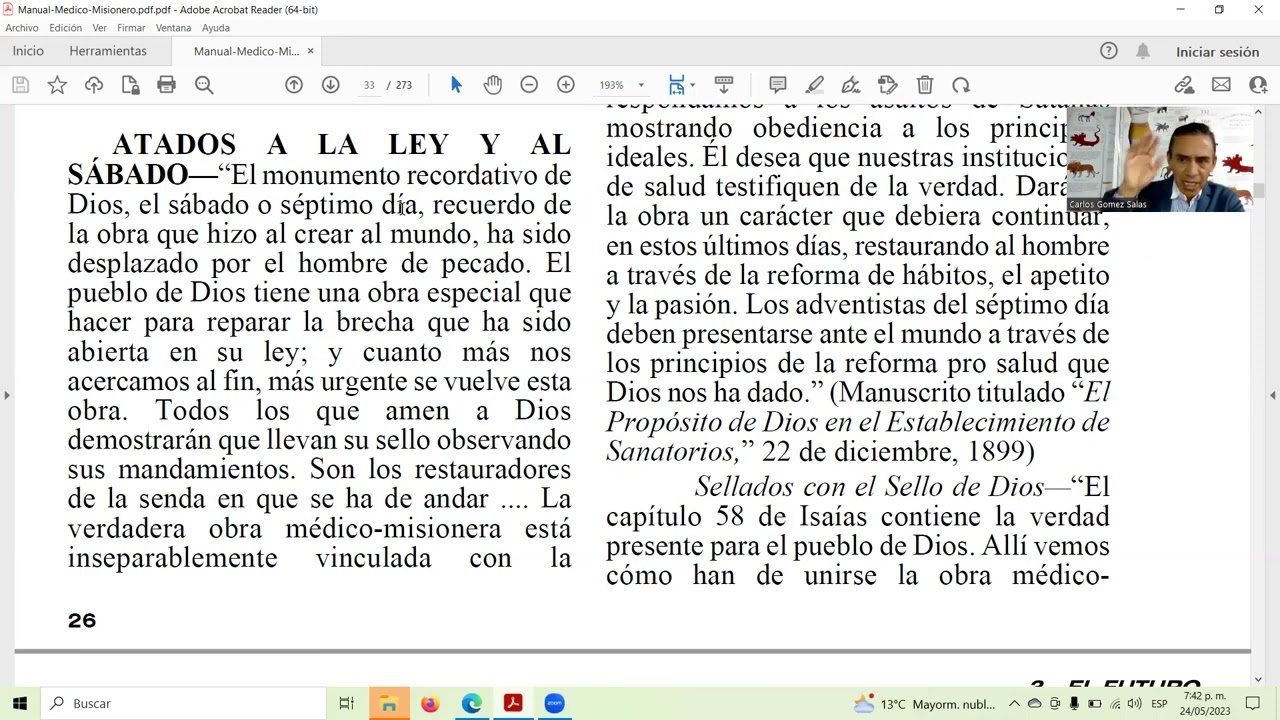This screenshot has height=720, width=1280.
Task: Open the notifications bell
Action: [x=1143, y=51]
